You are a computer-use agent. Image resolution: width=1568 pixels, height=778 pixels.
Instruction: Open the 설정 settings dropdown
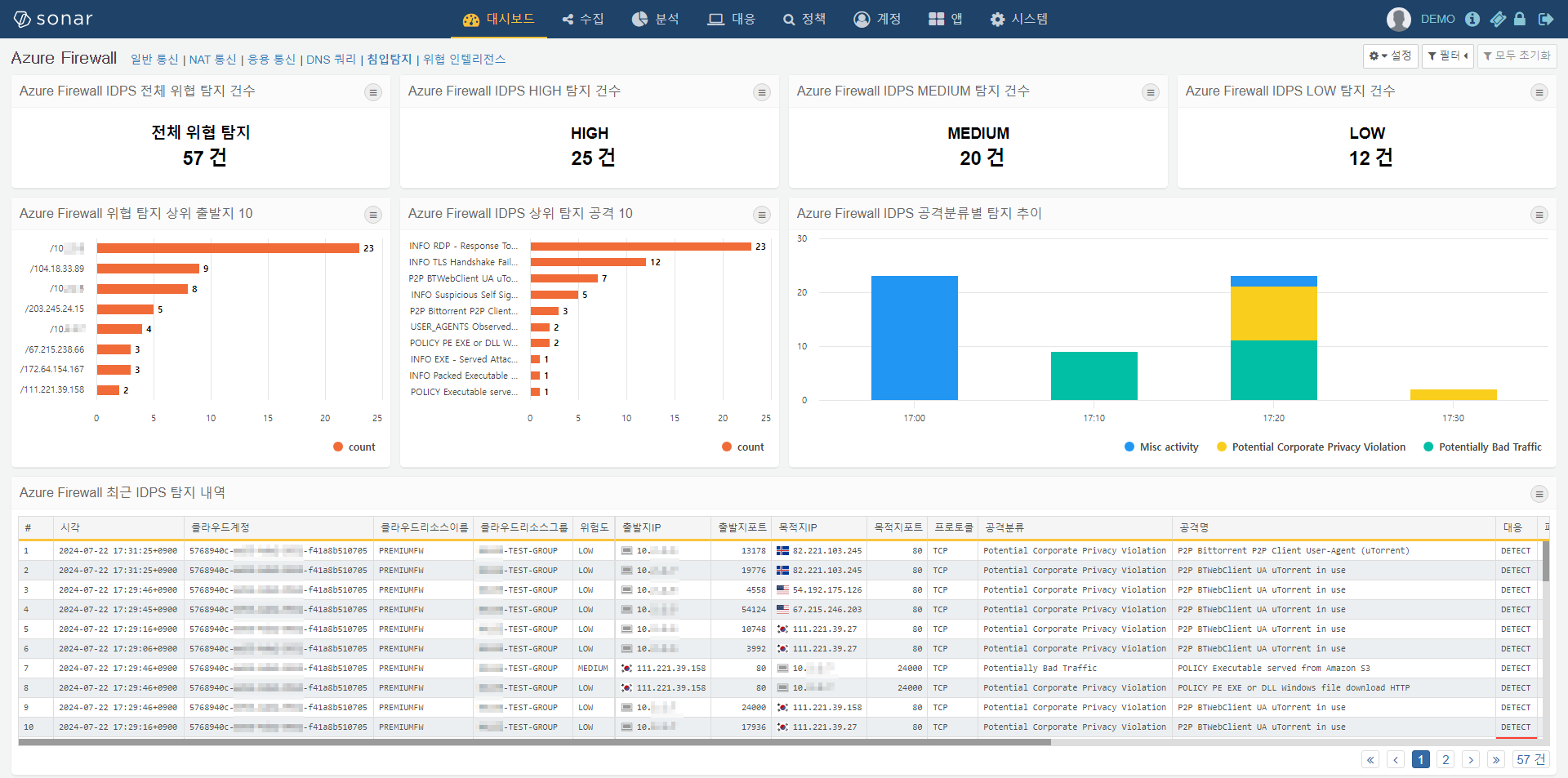point(1391,56)
